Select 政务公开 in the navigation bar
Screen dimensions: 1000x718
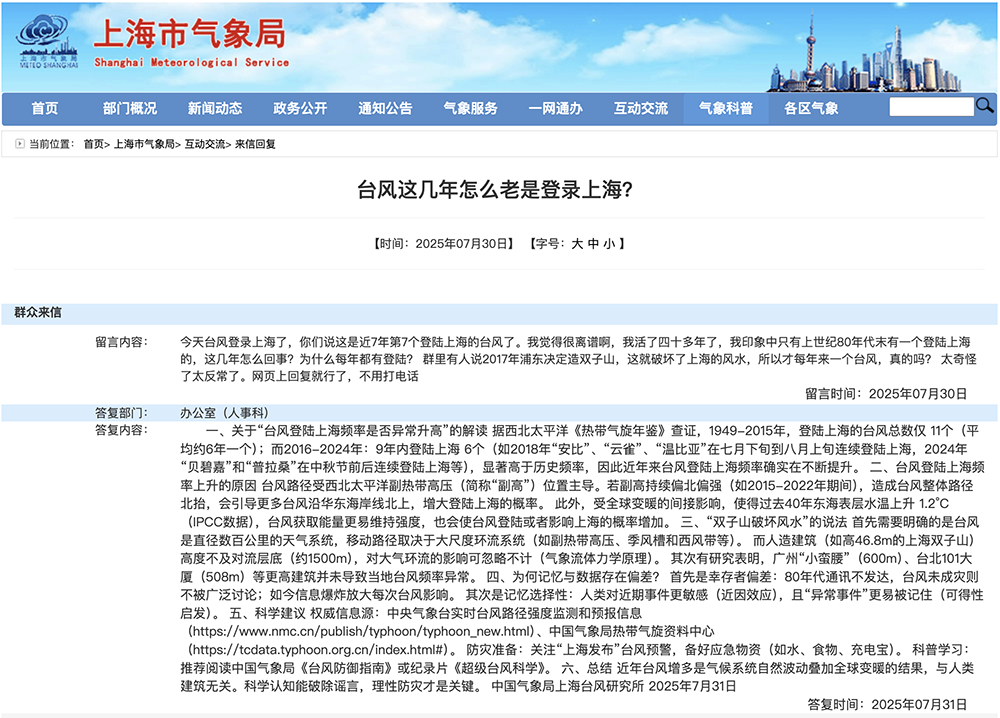(300, 109)
